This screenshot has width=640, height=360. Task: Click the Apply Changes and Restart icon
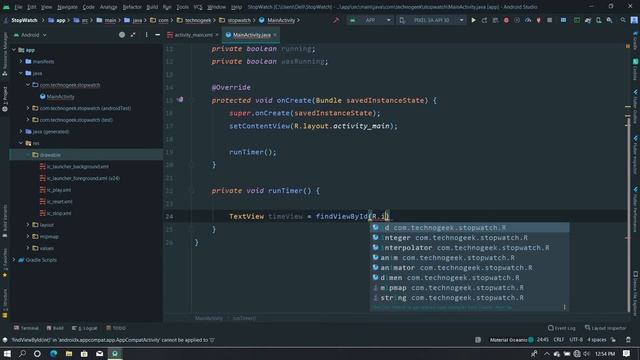coord(484,20)
